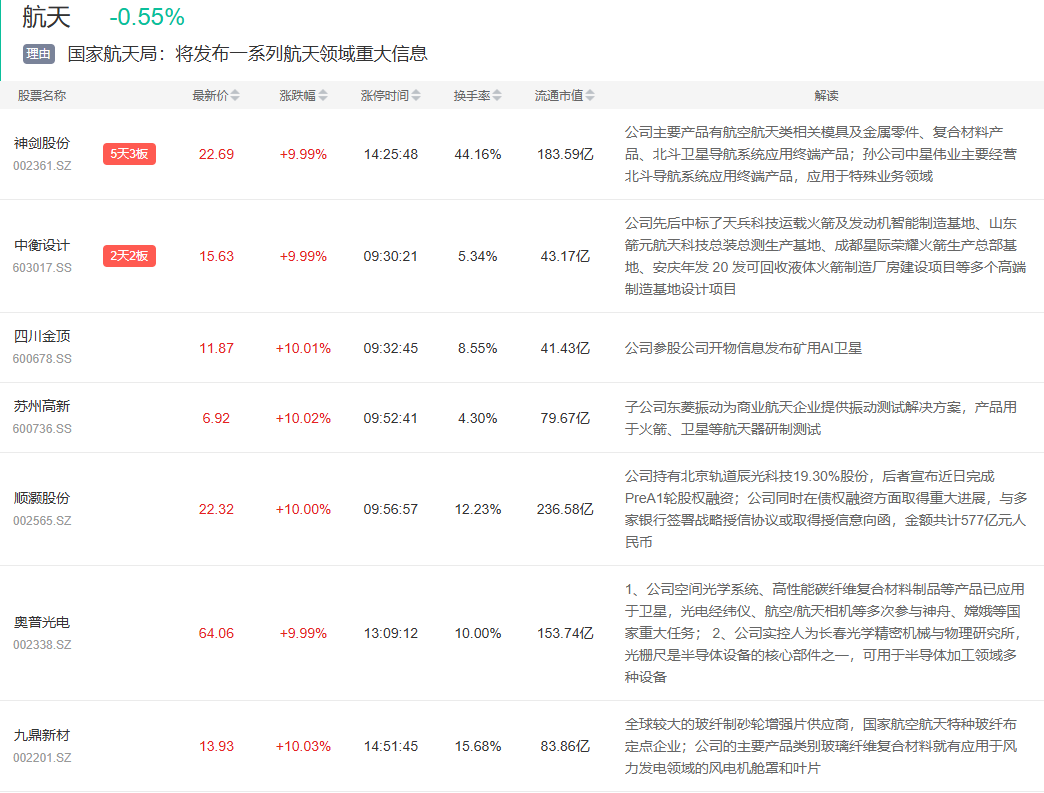The image size is (1044, 793).
Task: Select the 四川金顶 stock name
Action: 42,337
